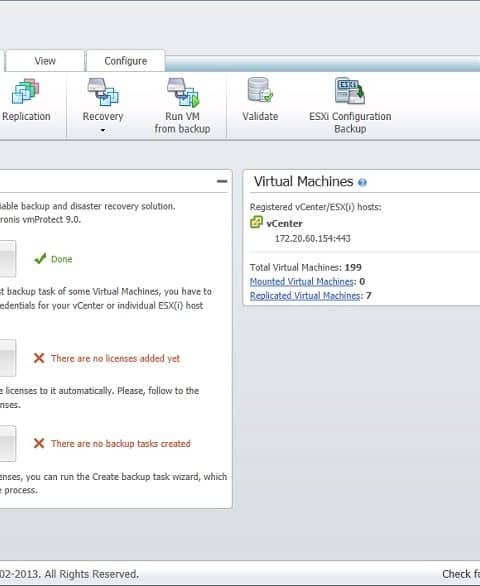Click red X beside no licenses
480x586 pixels.
point(39,358)
